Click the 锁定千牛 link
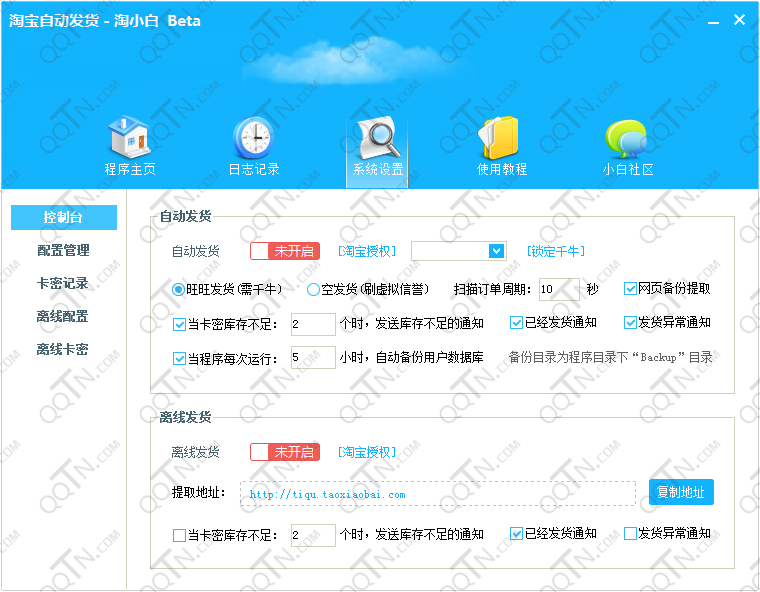 pyautogui.click(x=555, y=251)
